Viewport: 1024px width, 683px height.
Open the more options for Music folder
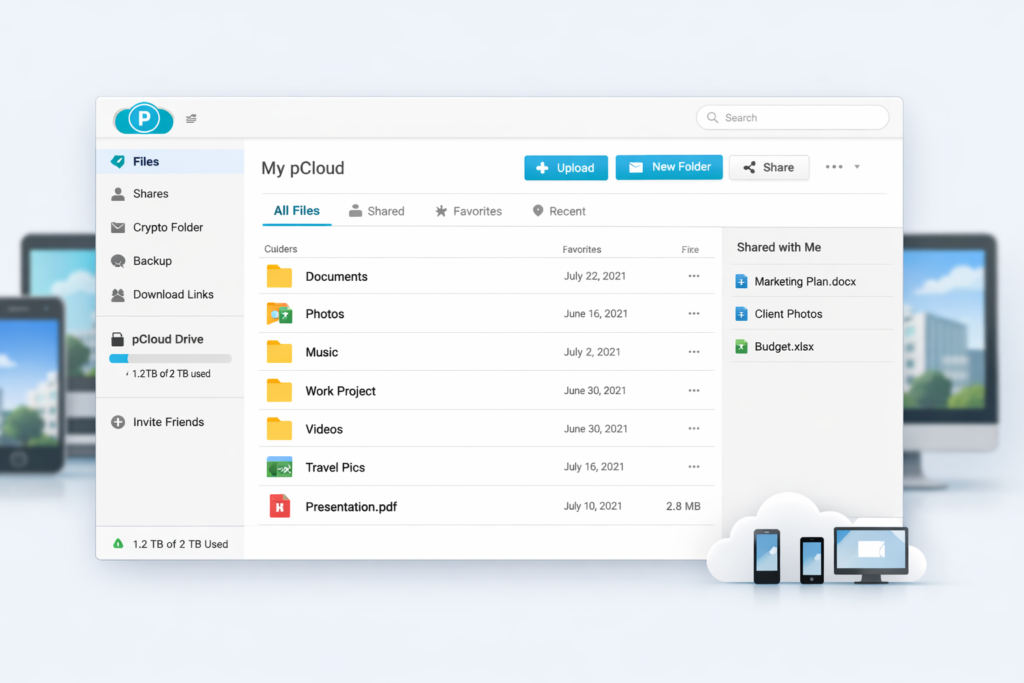(694, 352)
